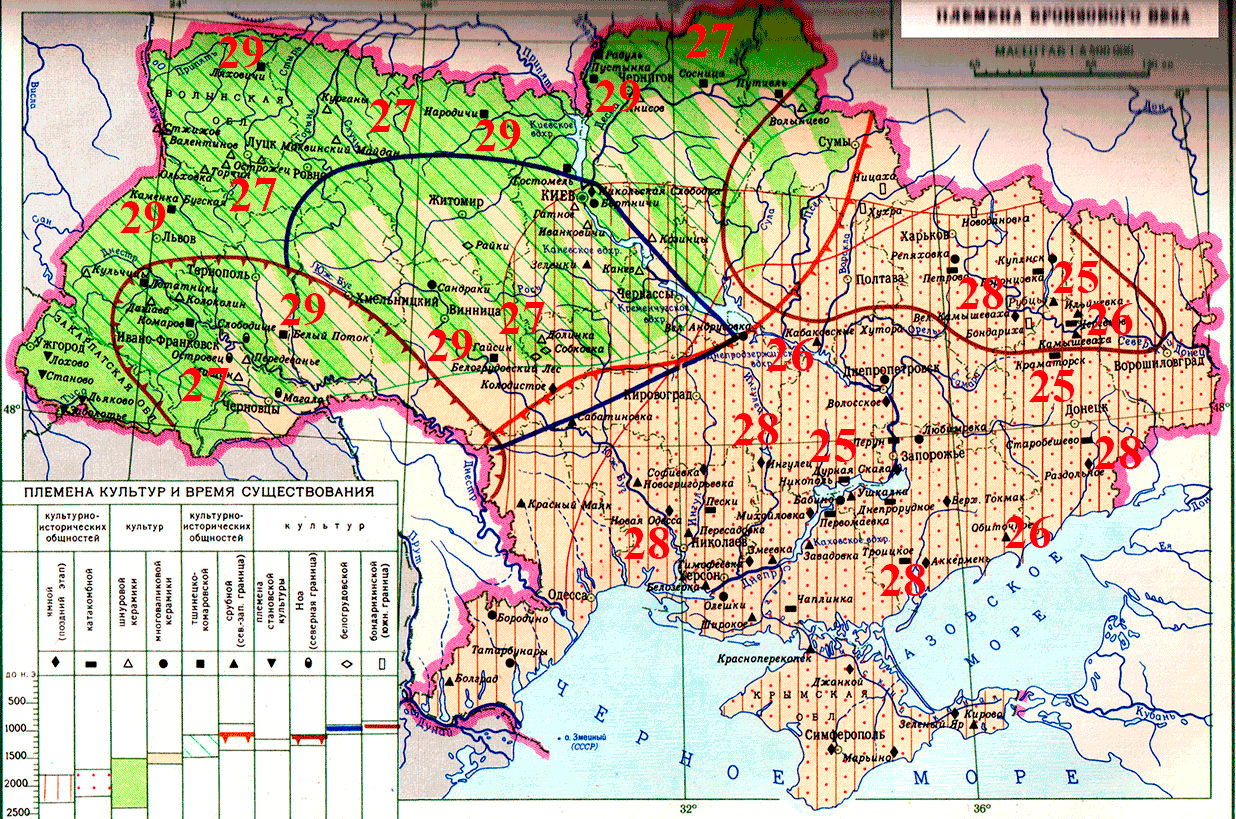Click the site label 'Волынцево'
The width and height of the screenshot is (1236, 819).
tap(799, 119)
